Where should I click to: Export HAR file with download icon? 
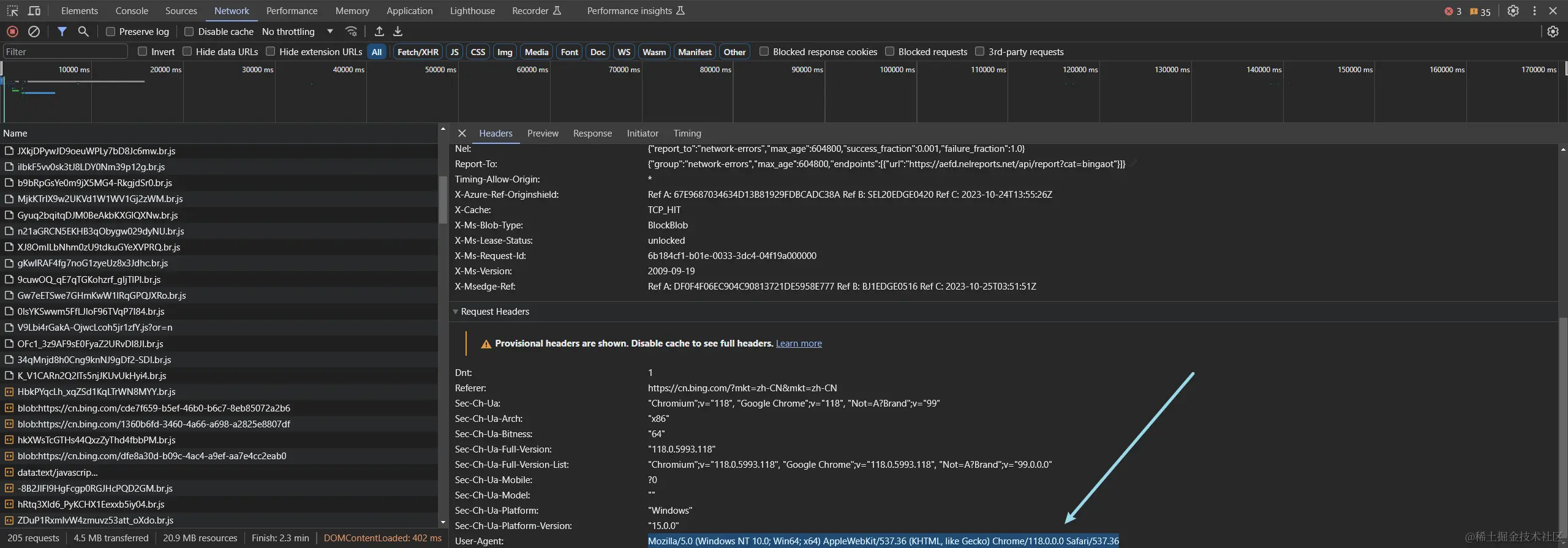[x=398, y=31]
